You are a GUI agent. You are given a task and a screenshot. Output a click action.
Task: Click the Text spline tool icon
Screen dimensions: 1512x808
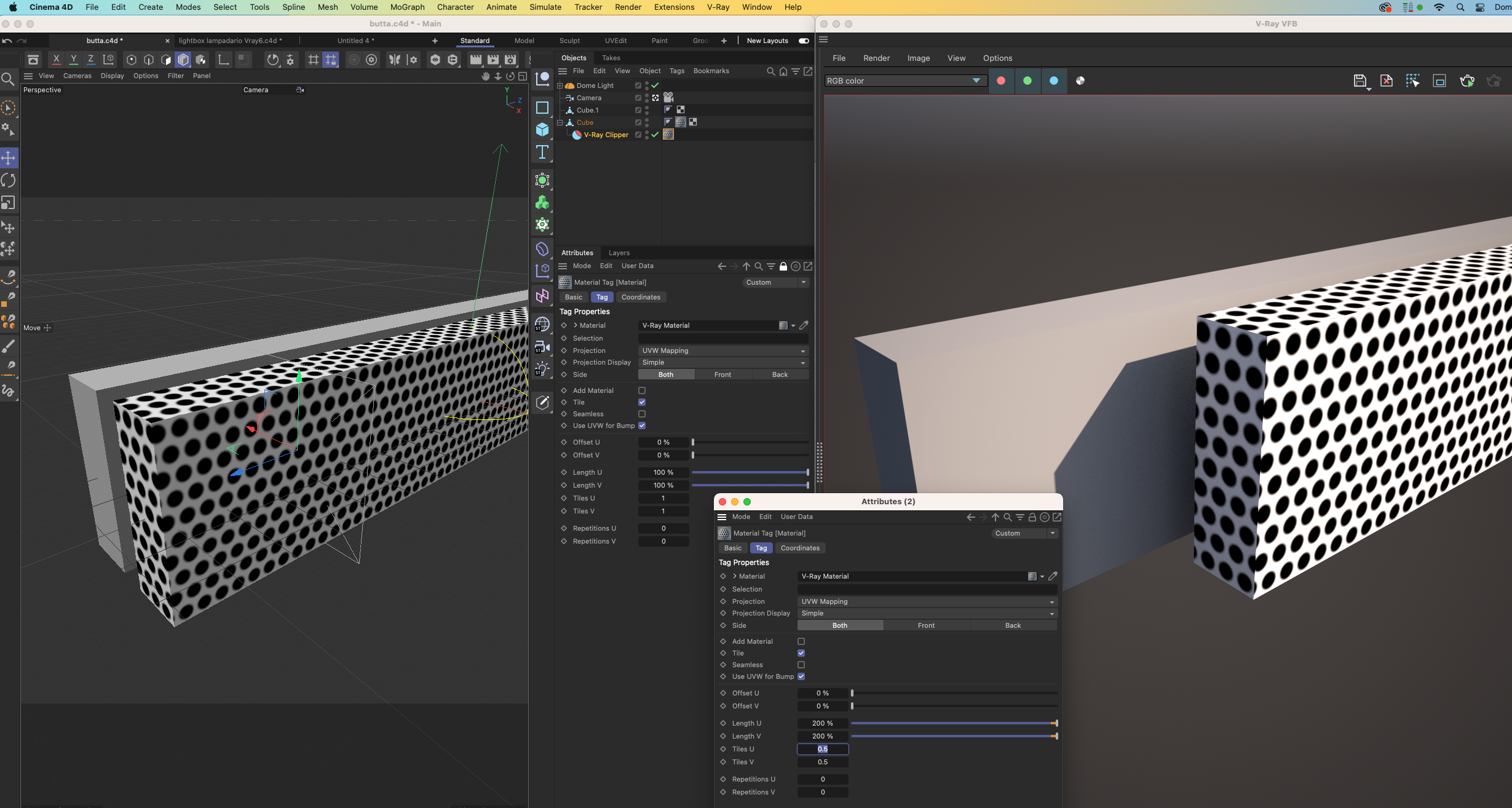[x=542, y=152]
